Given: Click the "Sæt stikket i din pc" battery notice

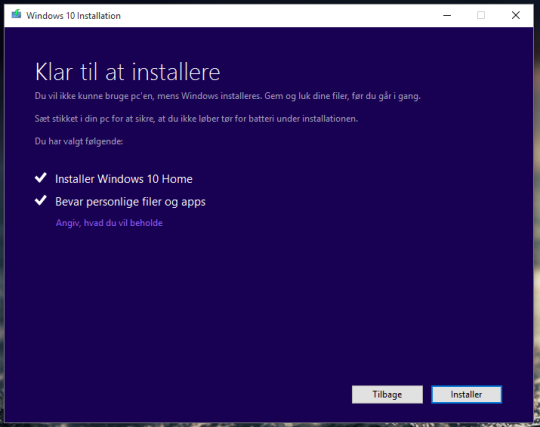Looking at the screenshot, I should point(196,119).
